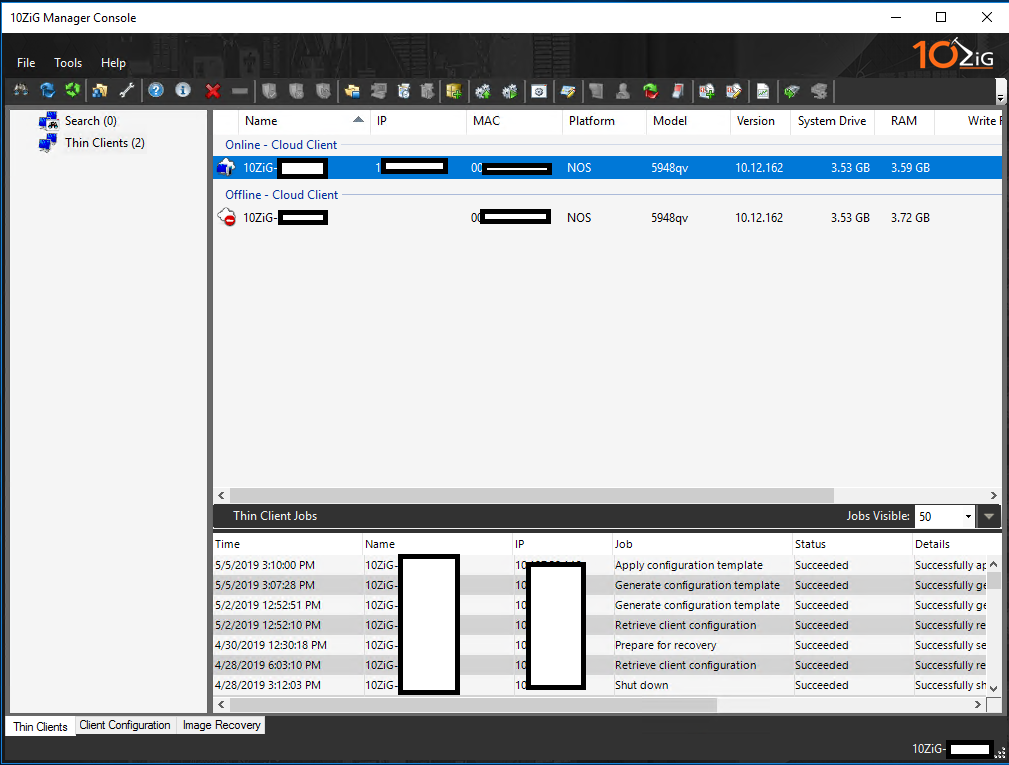Screen dimensions: 1009x765
Task: Click the folder with blue window icon
Action: tap(352, 91)
